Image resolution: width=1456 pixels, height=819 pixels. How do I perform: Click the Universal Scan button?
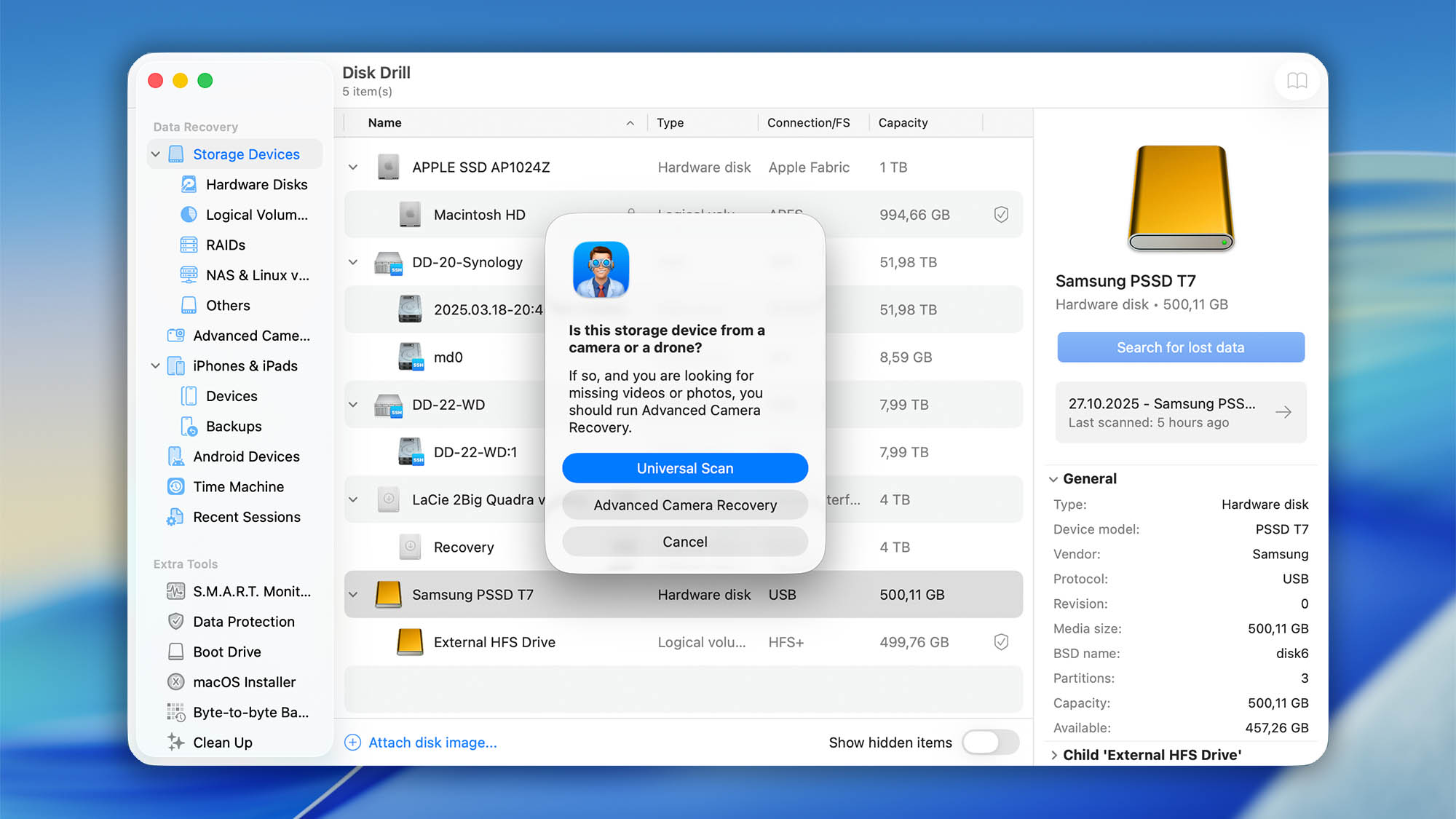[x=684, y=468]
